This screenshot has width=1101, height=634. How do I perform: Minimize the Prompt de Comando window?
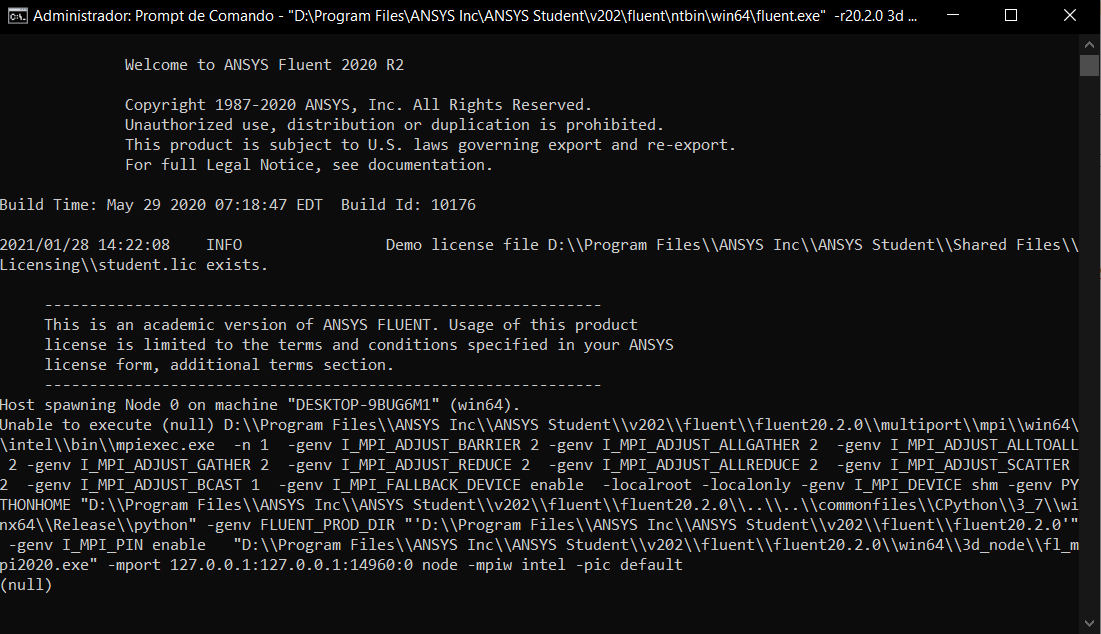[x=953, y=15]
